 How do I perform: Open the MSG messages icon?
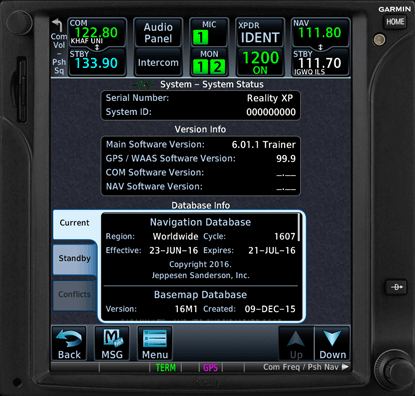click(x=112, y=343)
